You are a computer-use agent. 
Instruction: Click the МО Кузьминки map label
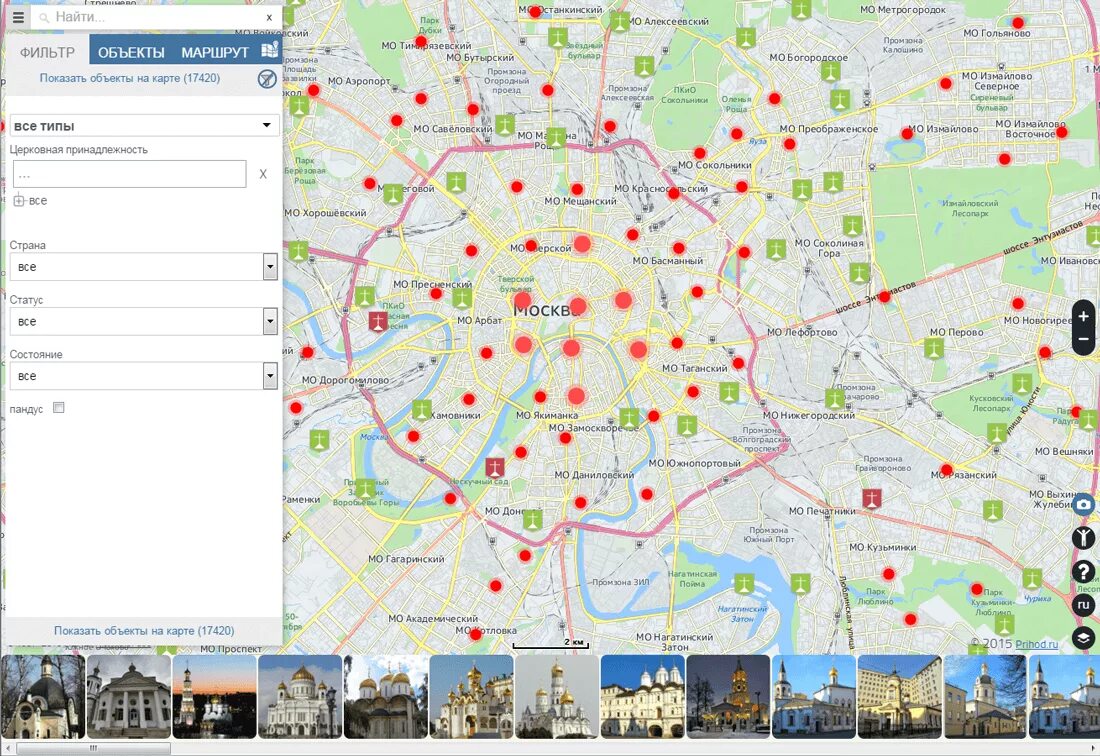coord(883,547)
